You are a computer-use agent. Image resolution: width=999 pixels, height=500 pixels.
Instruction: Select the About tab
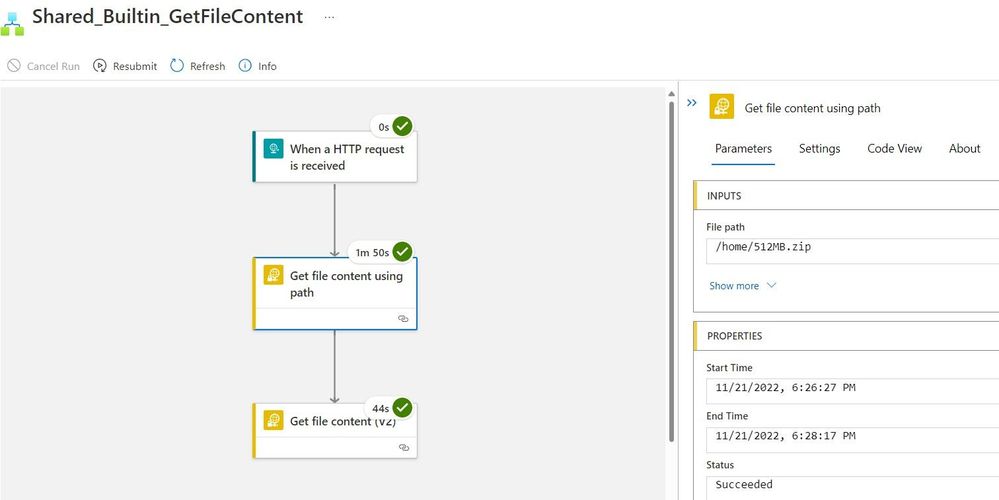964,149
